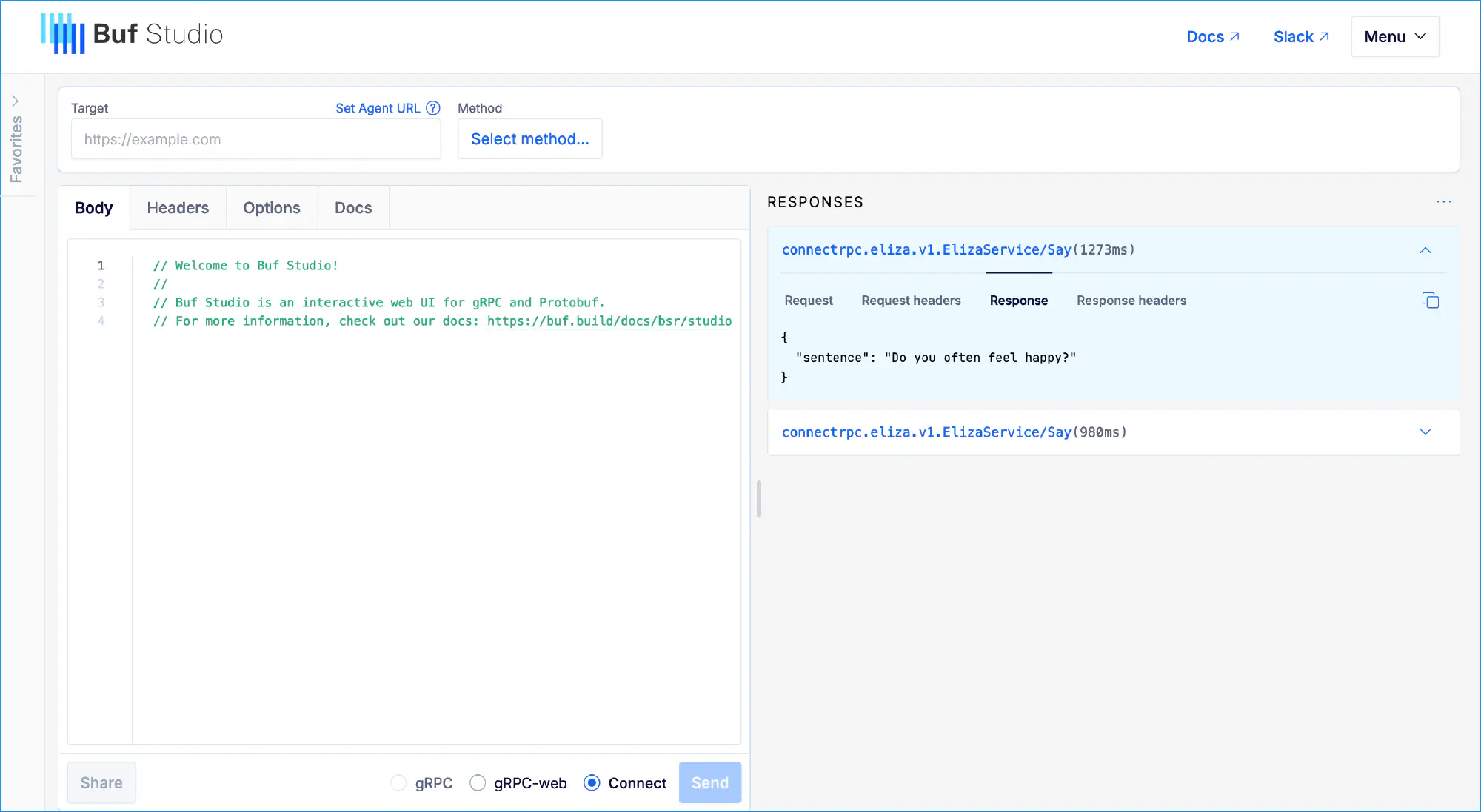Open the Select method picker
The width and height of the screenshot is (1481, 812).
(529, 139)
